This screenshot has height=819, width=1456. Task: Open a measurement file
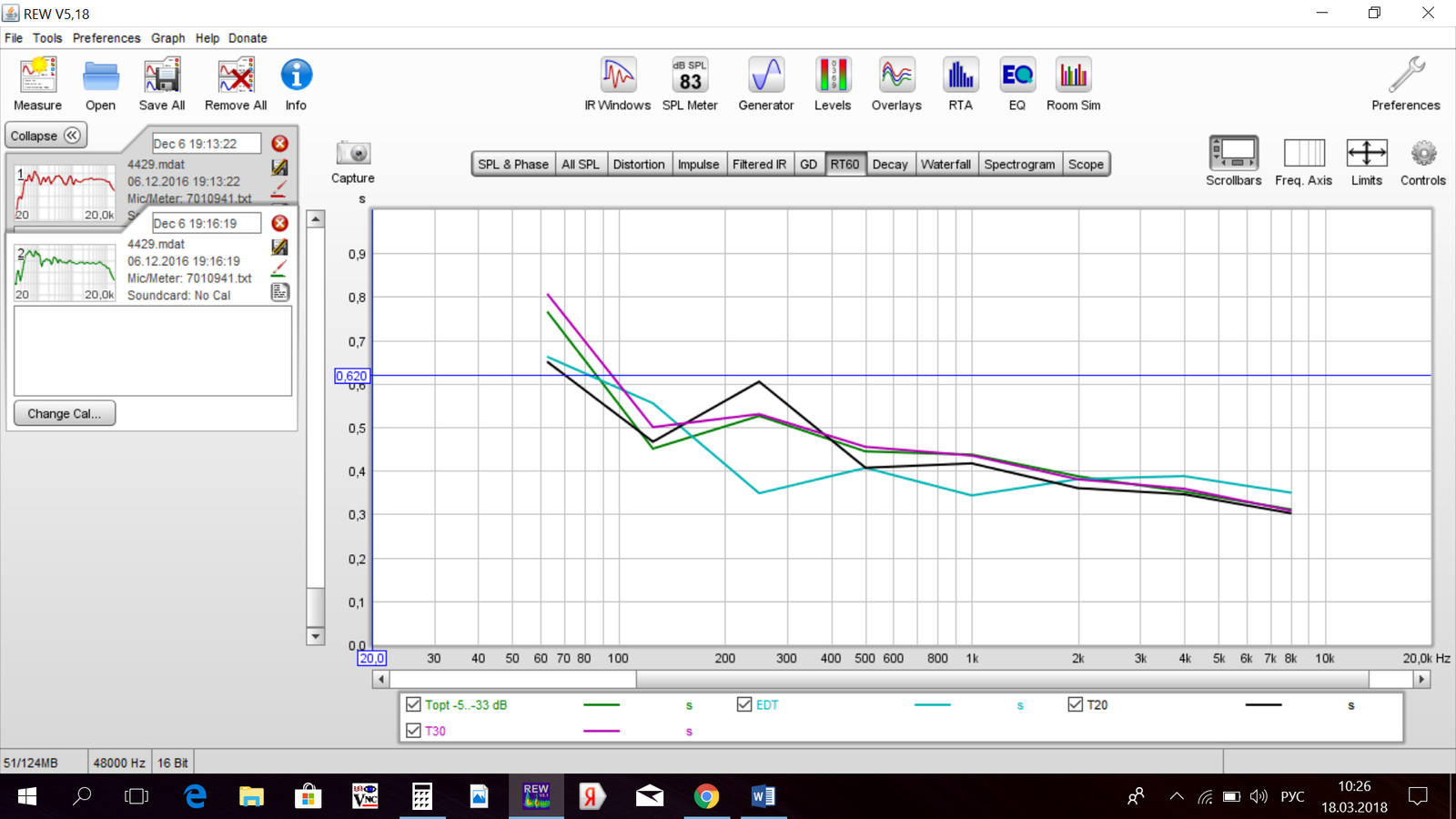(100, 84)
